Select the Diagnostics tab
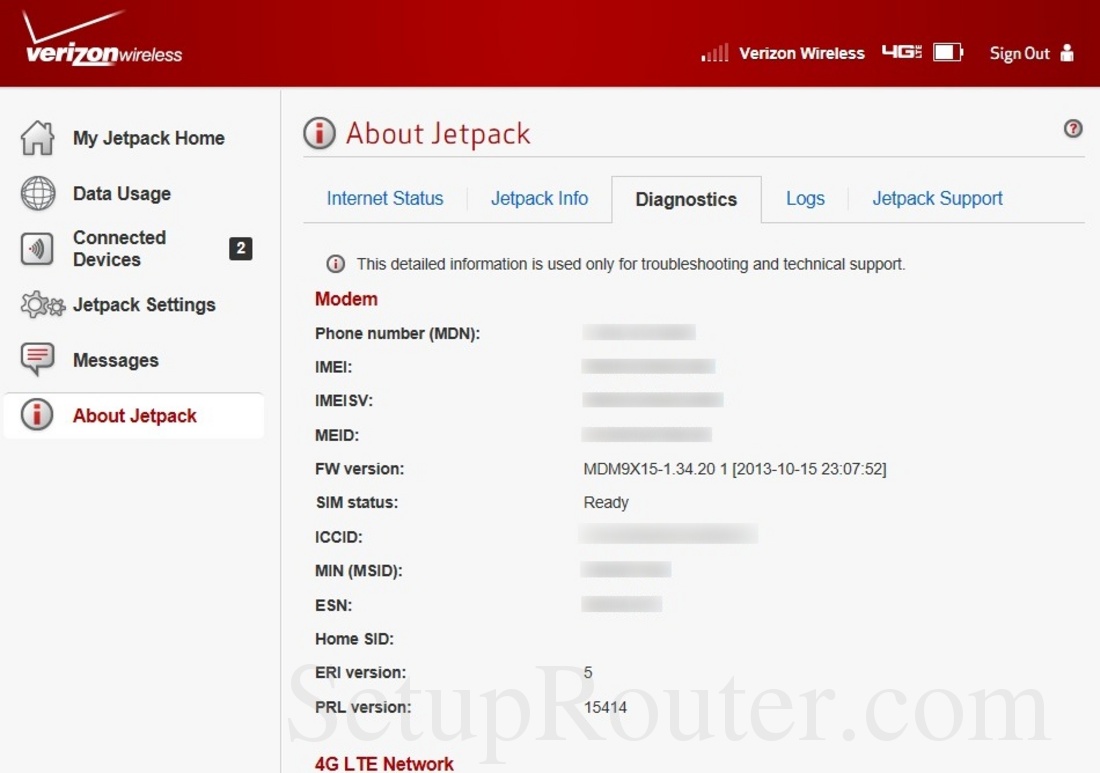Screen dimensions: 1100x773 pos(686,199)
